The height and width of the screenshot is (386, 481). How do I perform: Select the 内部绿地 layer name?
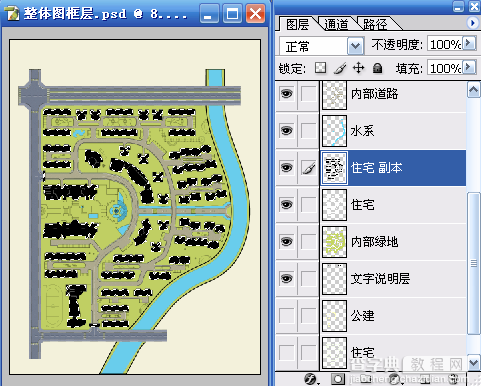coord(375,241)
